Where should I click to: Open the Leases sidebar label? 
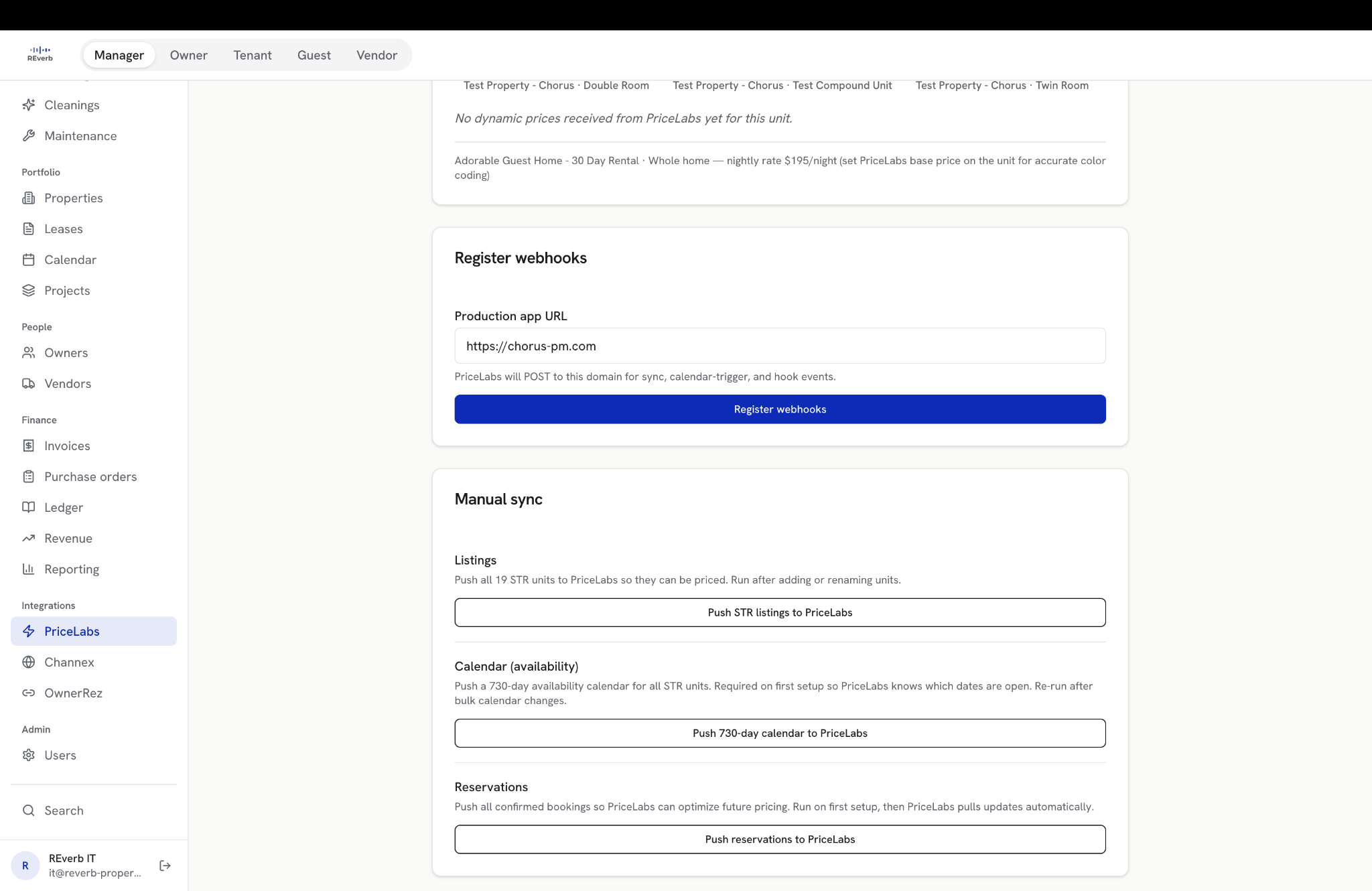[x=64, y=229]
